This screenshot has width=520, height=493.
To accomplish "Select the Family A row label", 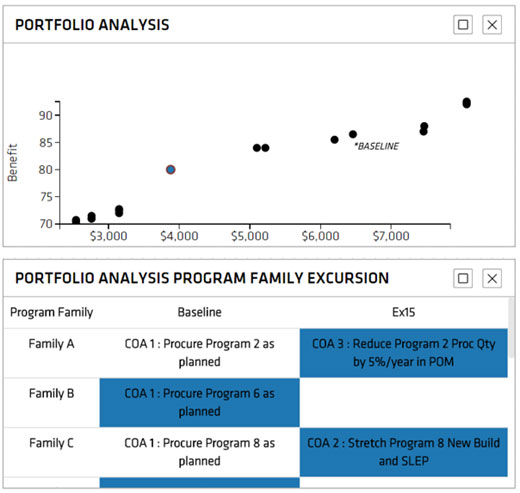I will 51,344.
